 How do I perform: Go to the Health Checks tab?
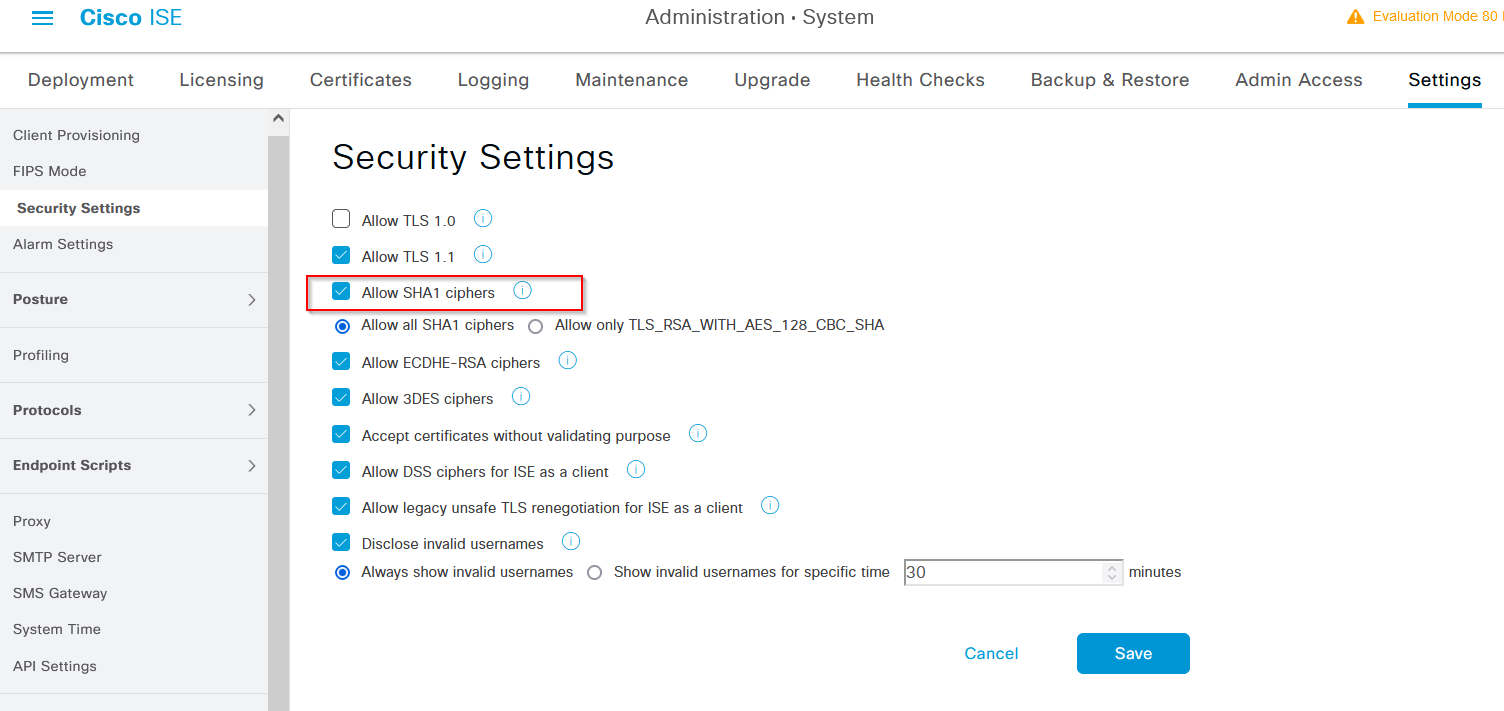click(x=920, y=80)
